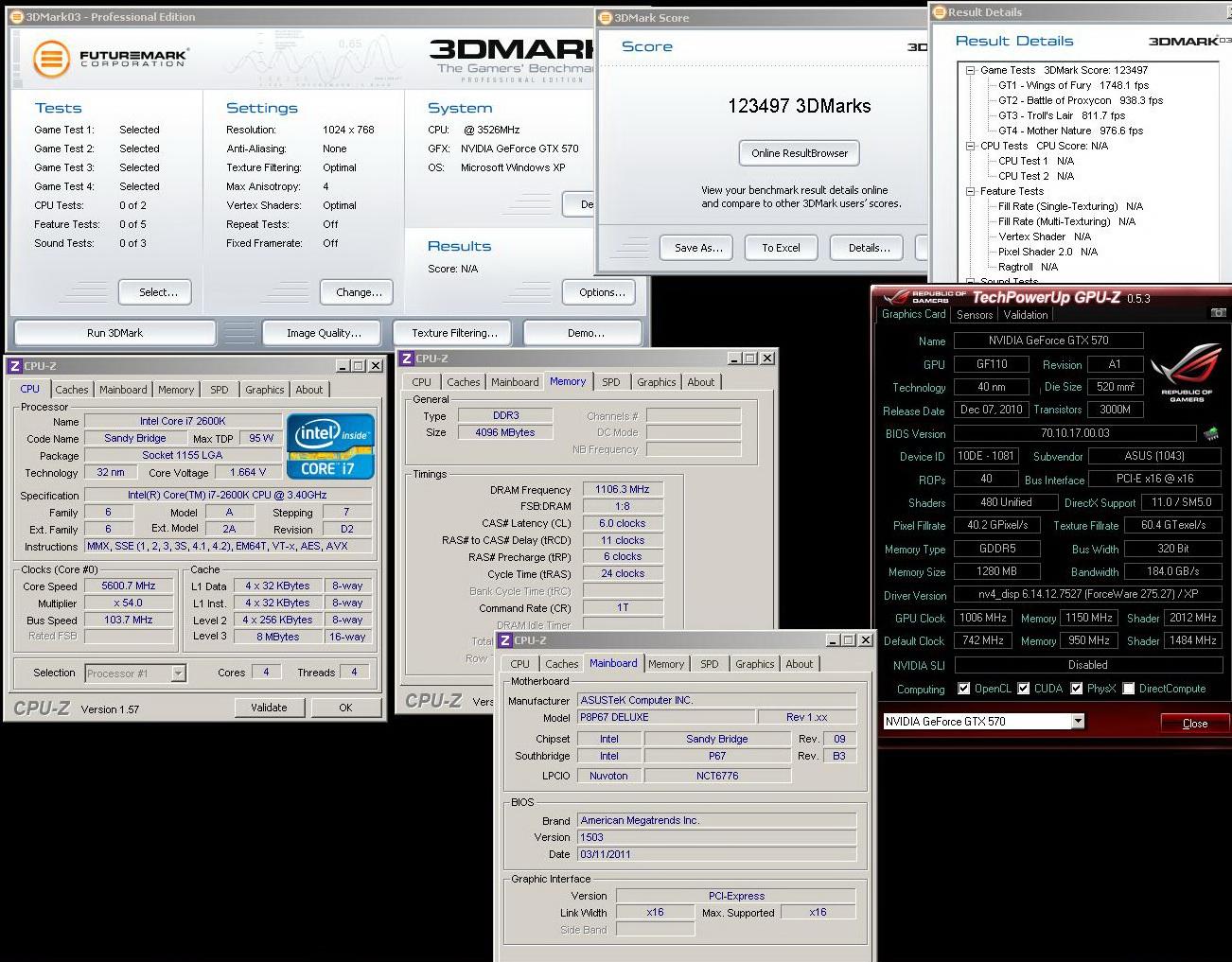Viewport: 1232px width, 962px height.
Task: Click the title bar icon of the Result Details window
Action: (940, 11)
